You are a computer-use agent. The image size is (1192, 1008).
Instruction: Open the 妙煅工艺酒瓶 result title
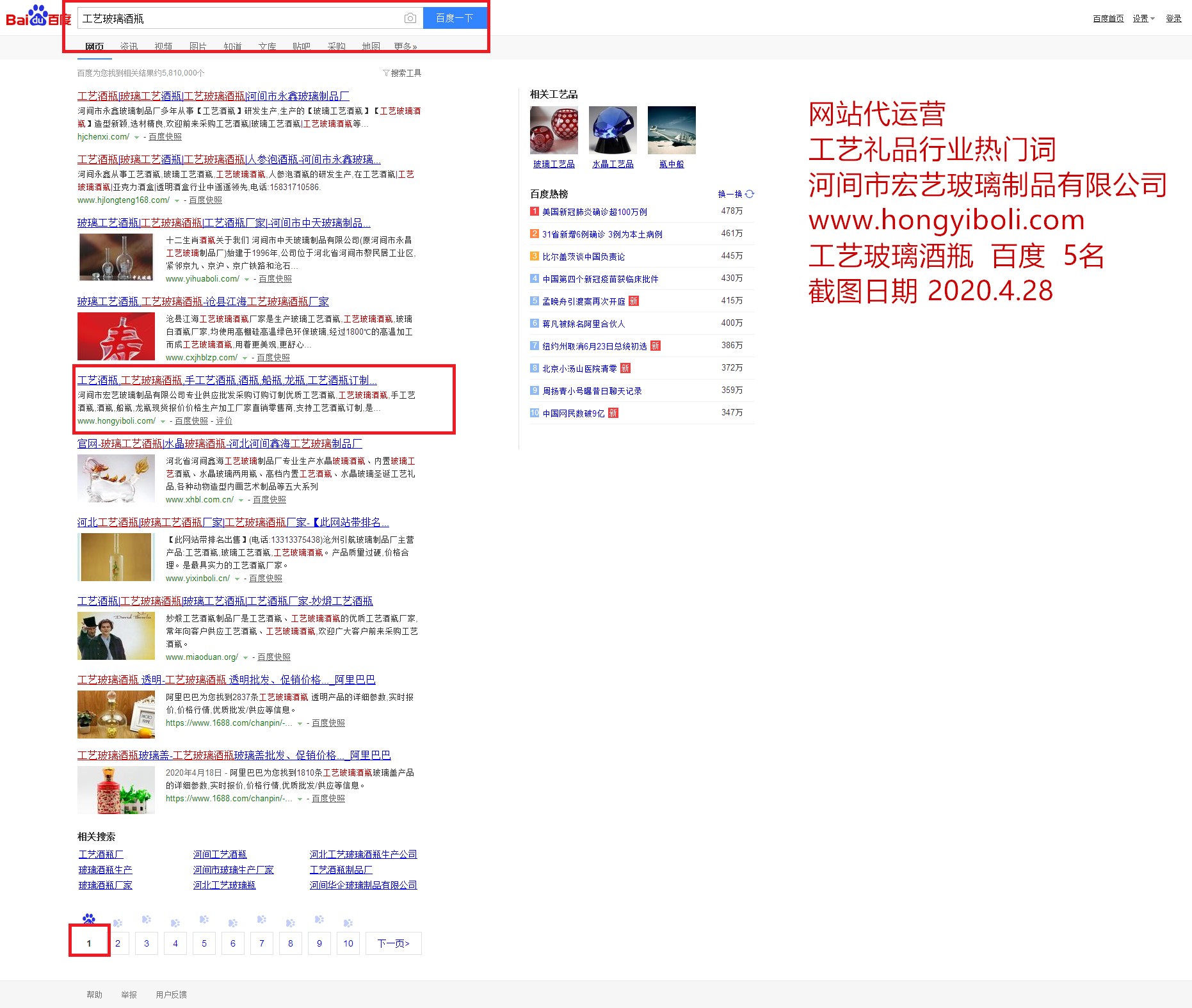point(225,601)
